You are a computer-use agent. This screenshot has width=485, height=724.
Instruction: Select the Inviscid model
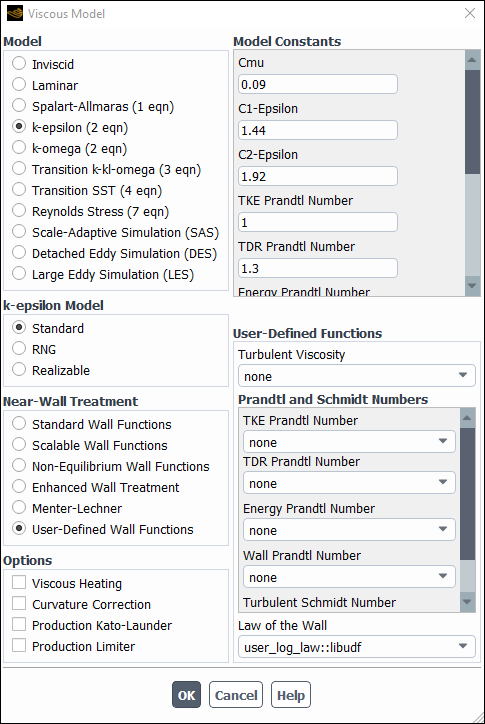19,63
